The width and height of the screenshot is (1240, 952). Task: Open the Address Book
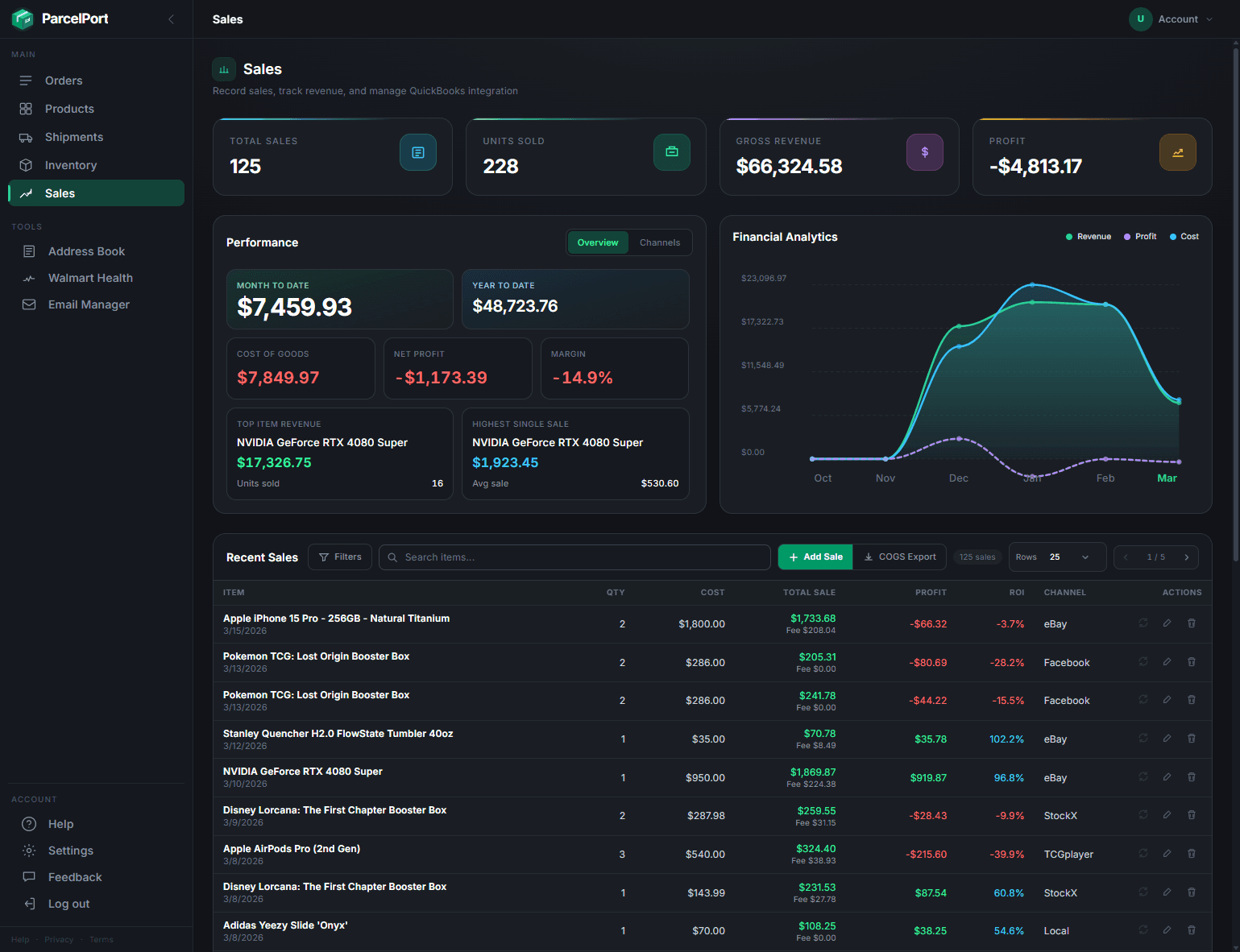(86, 251)
